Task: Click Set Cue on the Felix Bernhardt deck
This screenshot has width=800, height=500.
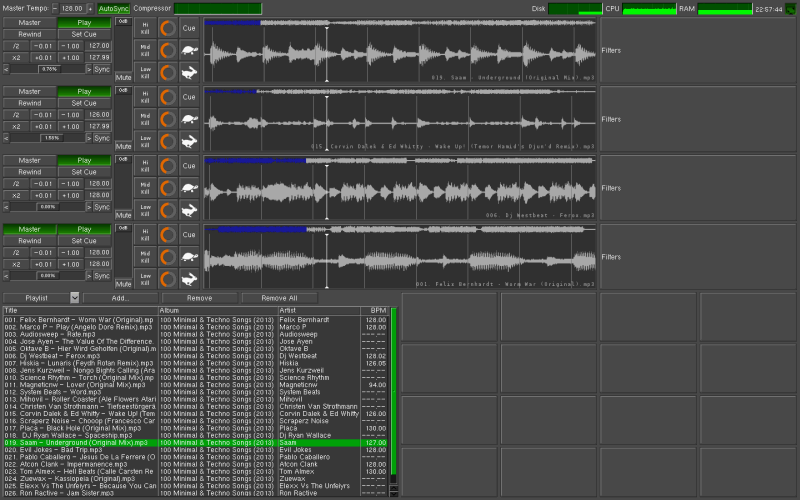Action: point(84,241)
